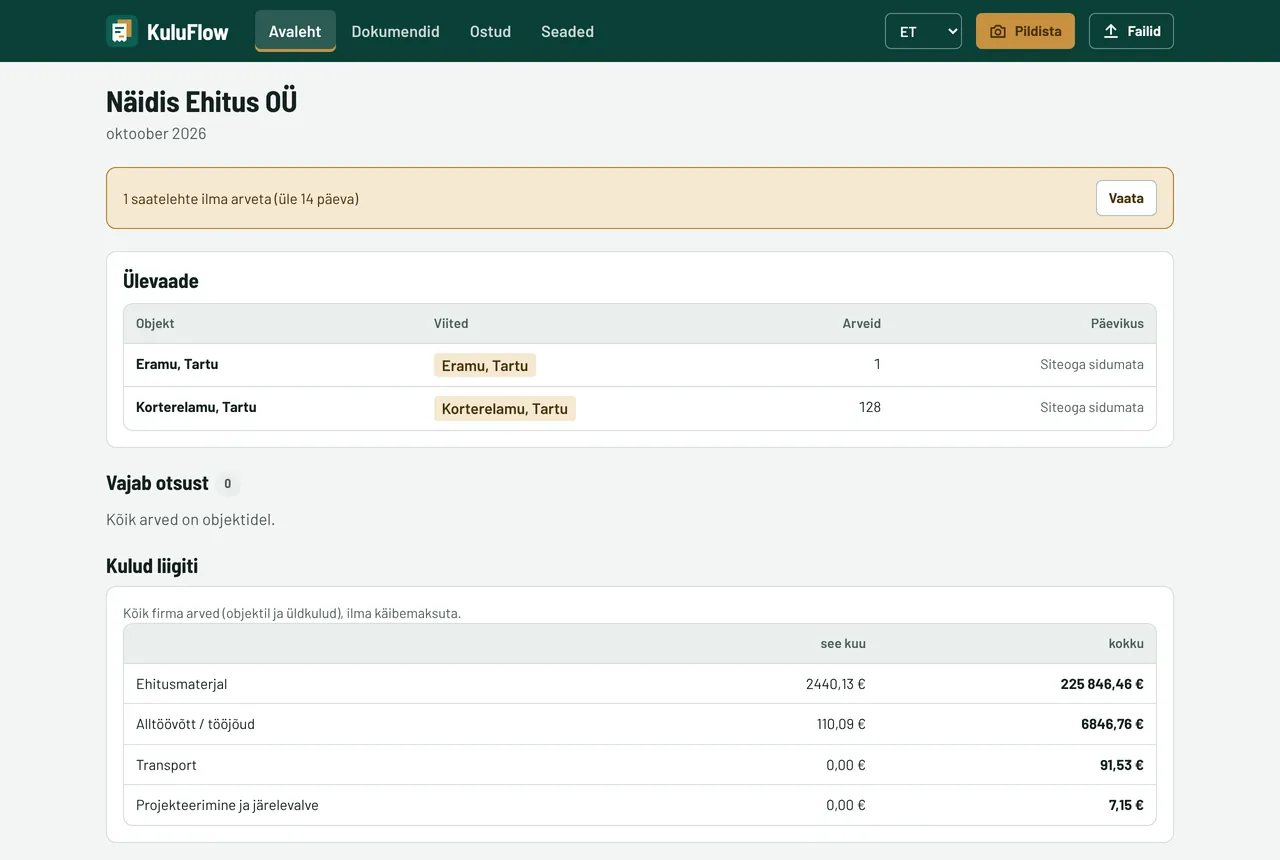Click Vaata in the delivery note alert
This screenshot has width=1280, height=860.
click(1126, 198)
